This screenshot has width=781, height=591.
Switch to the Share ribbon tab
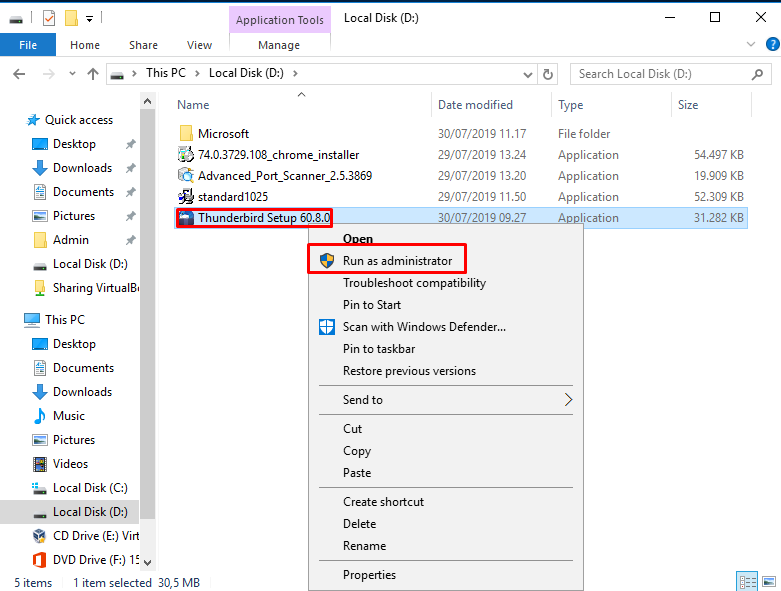coord(143,45)
